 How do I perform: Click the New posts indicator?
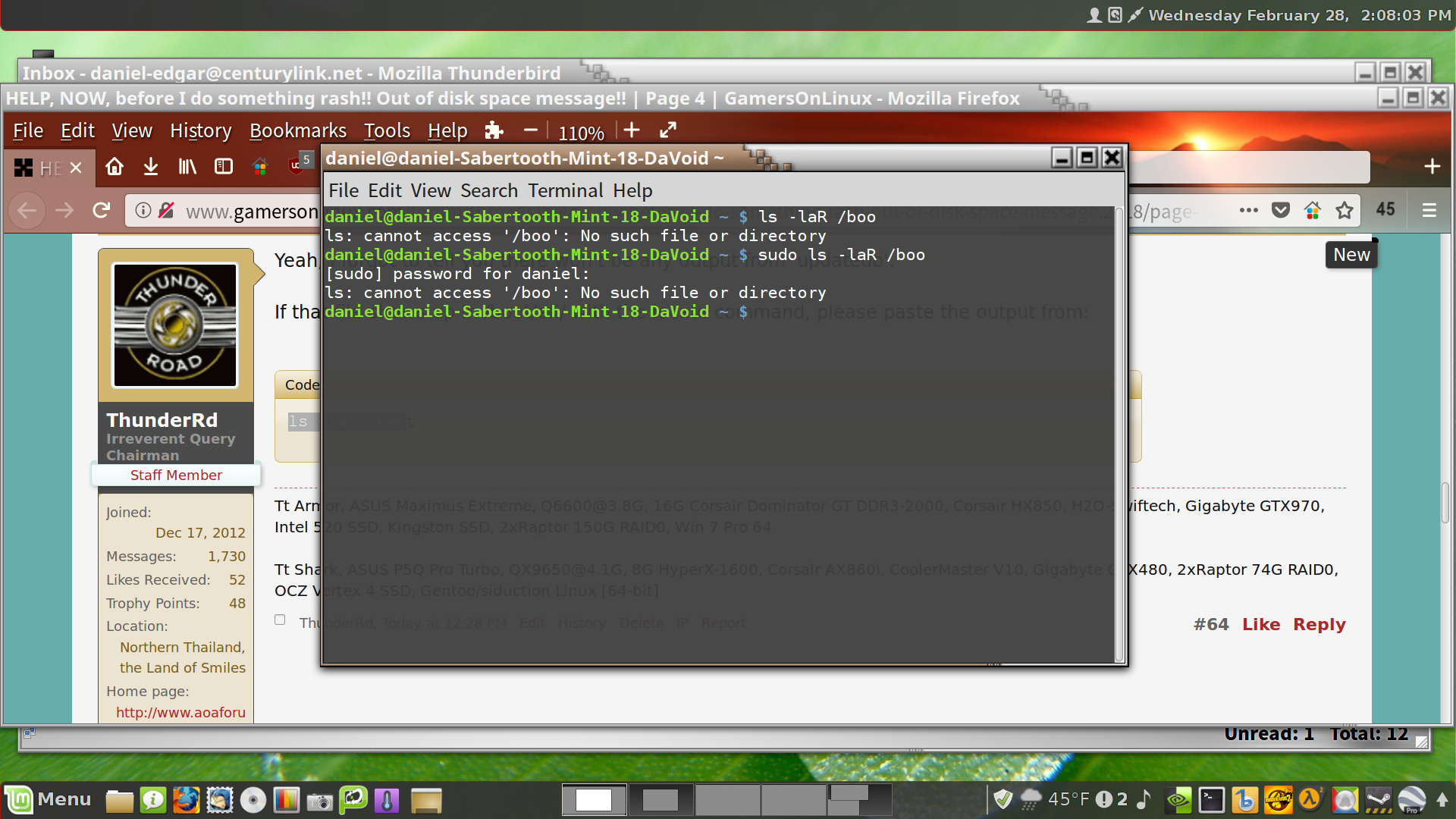point(1351,254)
